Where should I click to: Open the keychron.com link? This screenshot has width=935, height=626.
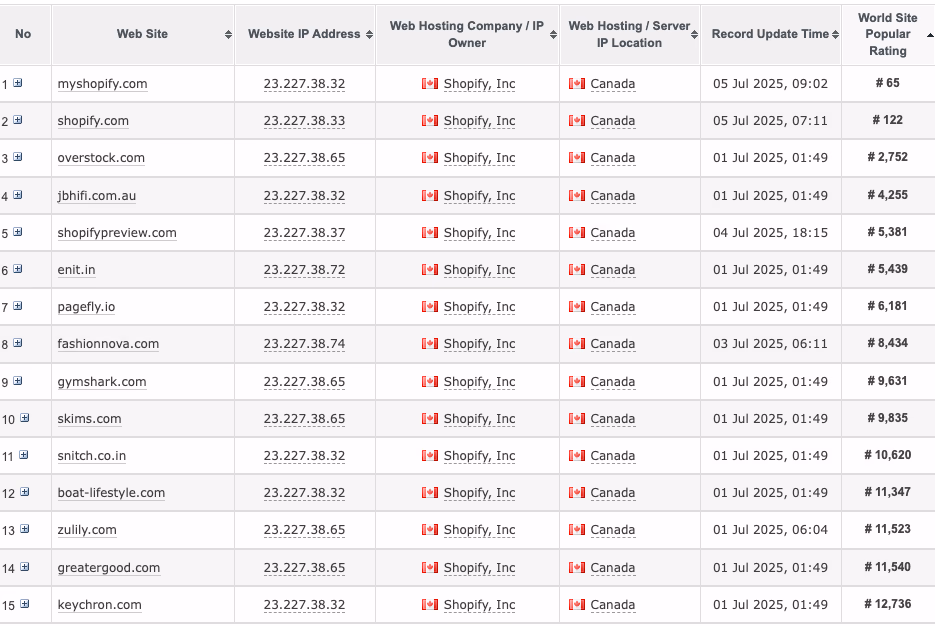point(100,605)
